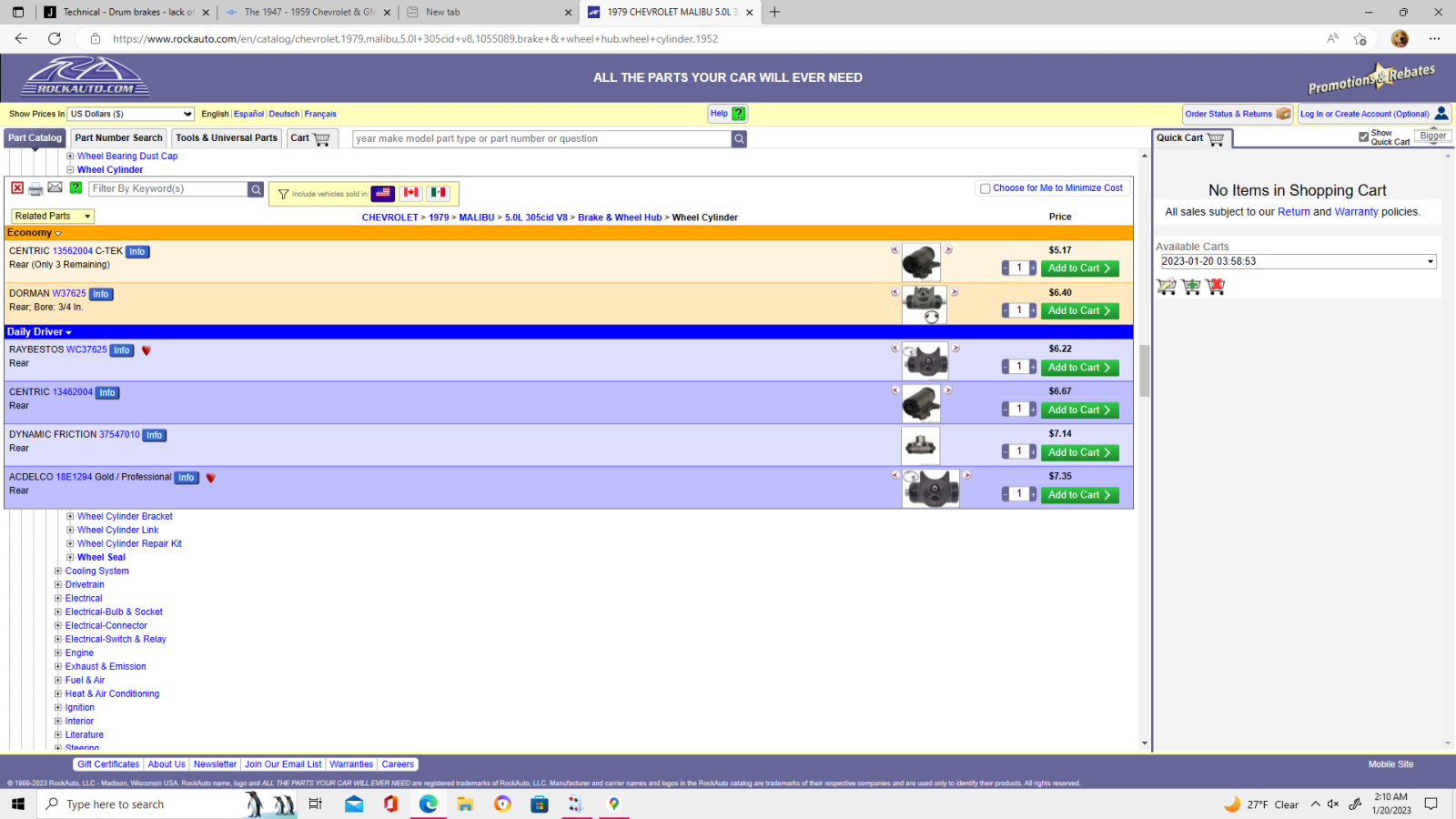1456x819 pixels.
Task: Add Centric 13562004 to cart
Action: (1079, 268)
